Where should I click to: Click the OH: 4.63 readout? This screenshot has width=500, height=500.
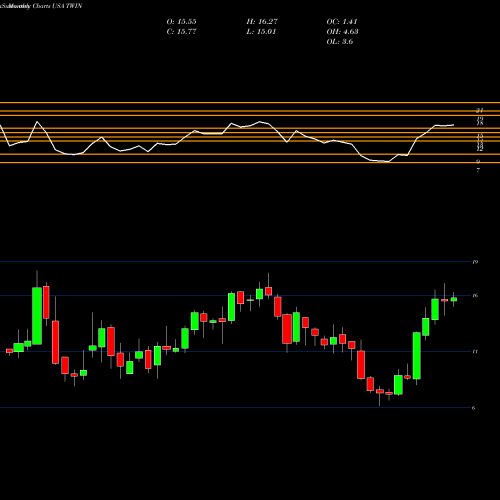coord(342,32)
